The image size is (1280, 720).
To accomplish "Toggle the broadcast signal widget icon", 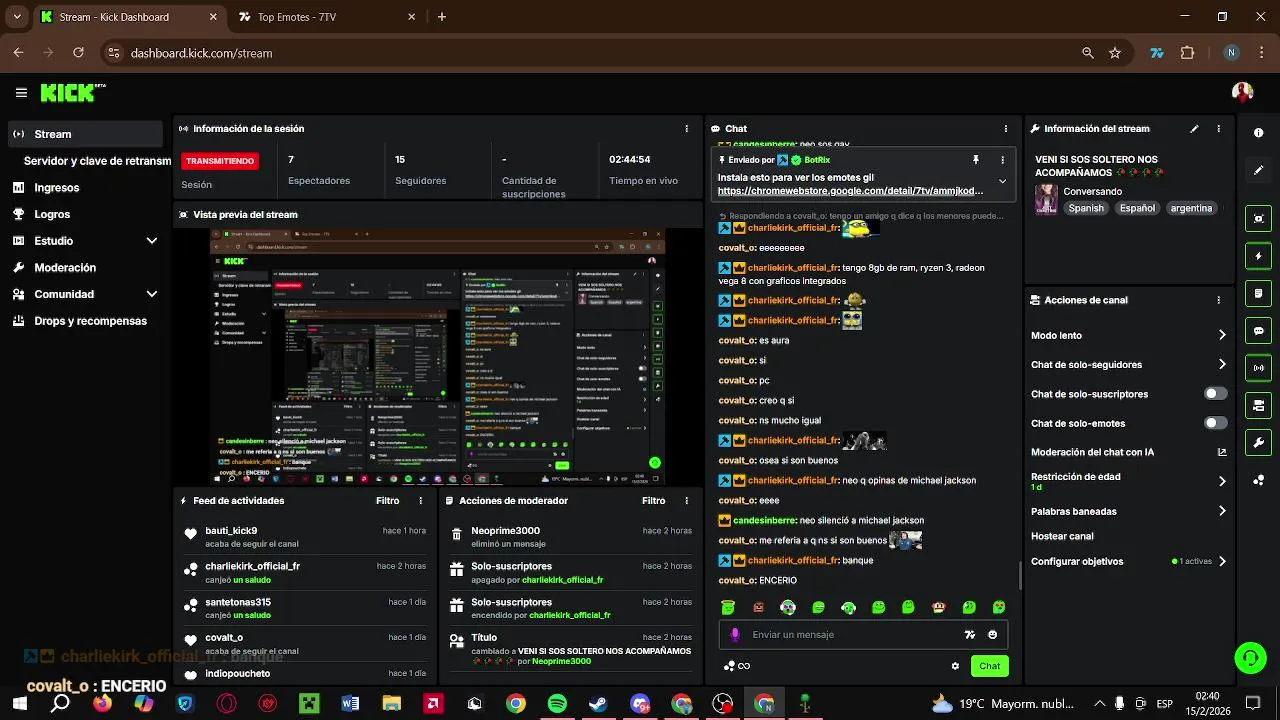I will 1258,368.
